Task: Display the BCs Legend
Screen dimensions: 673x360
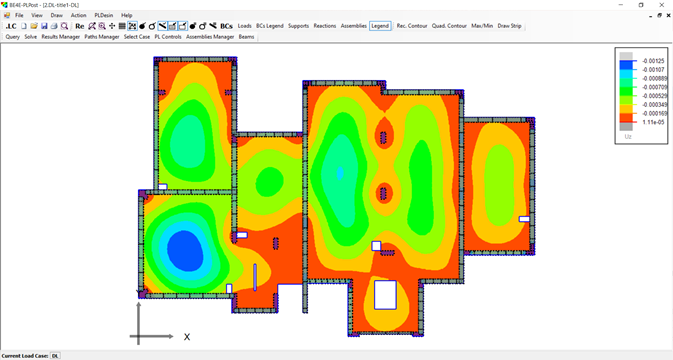Action: pos(270,26)
